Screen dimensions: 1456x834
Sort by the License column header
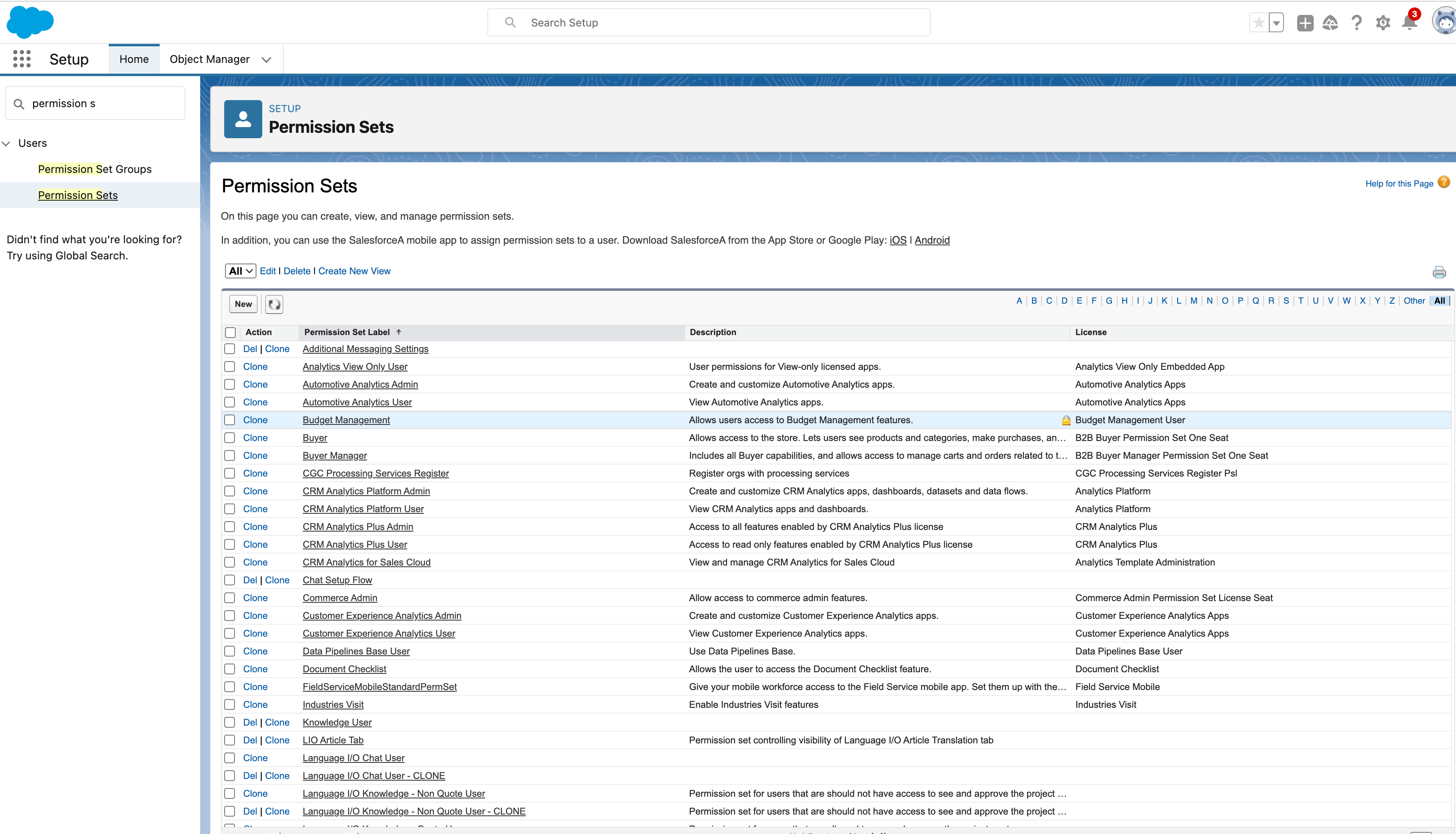(x=1091, y=332)
